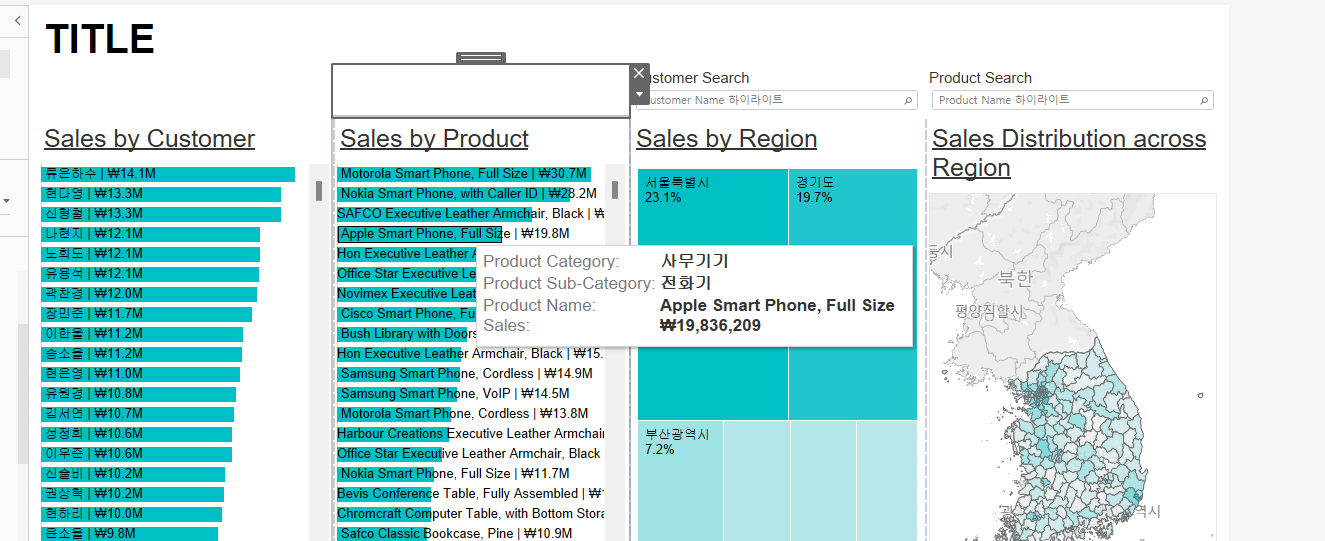
Task: Select the dashboard TITLE heading
Action: 100,39
